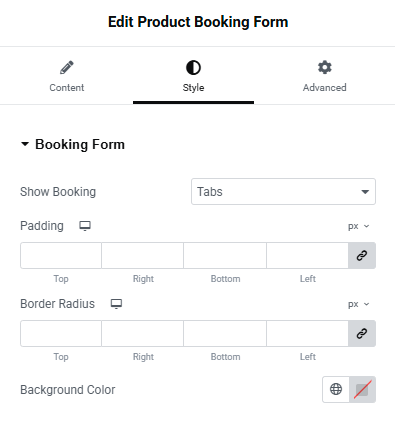Click the Content pencil icon
This screenshot has width=395, height=424.
click(67, 68)
